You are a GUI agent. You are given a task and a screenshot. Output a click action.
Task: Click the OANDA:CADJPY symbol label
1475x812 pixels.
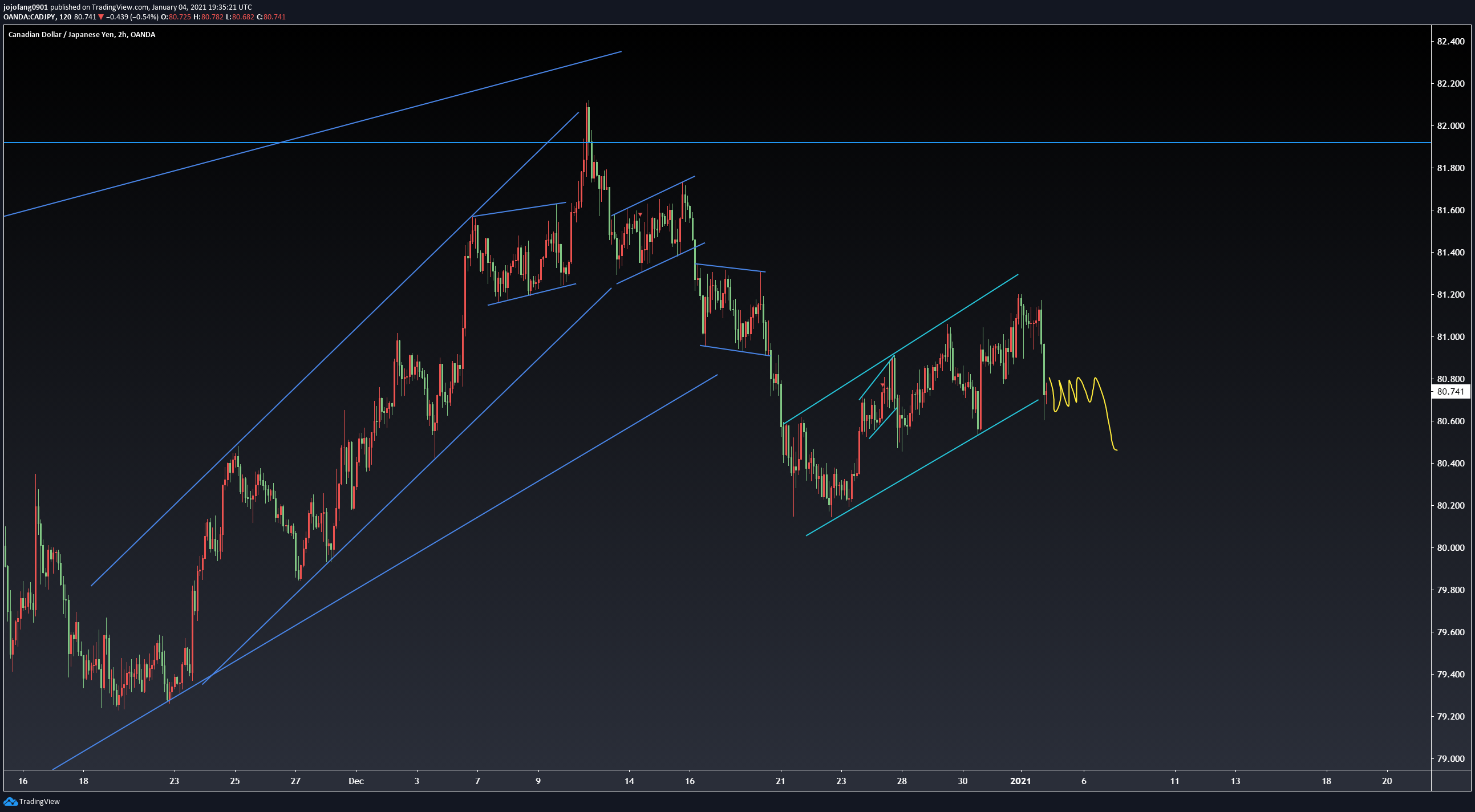point(30,17)
